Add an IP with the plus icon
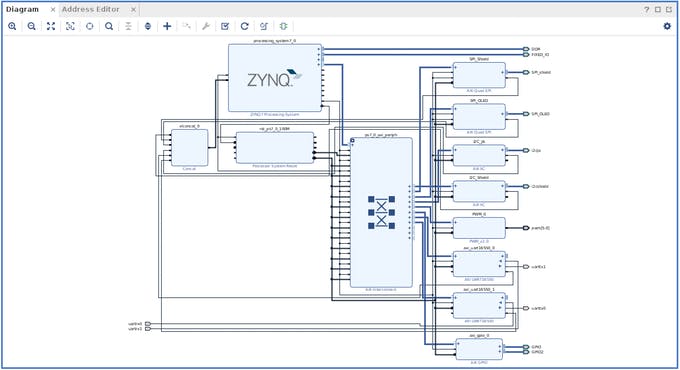 167,26
